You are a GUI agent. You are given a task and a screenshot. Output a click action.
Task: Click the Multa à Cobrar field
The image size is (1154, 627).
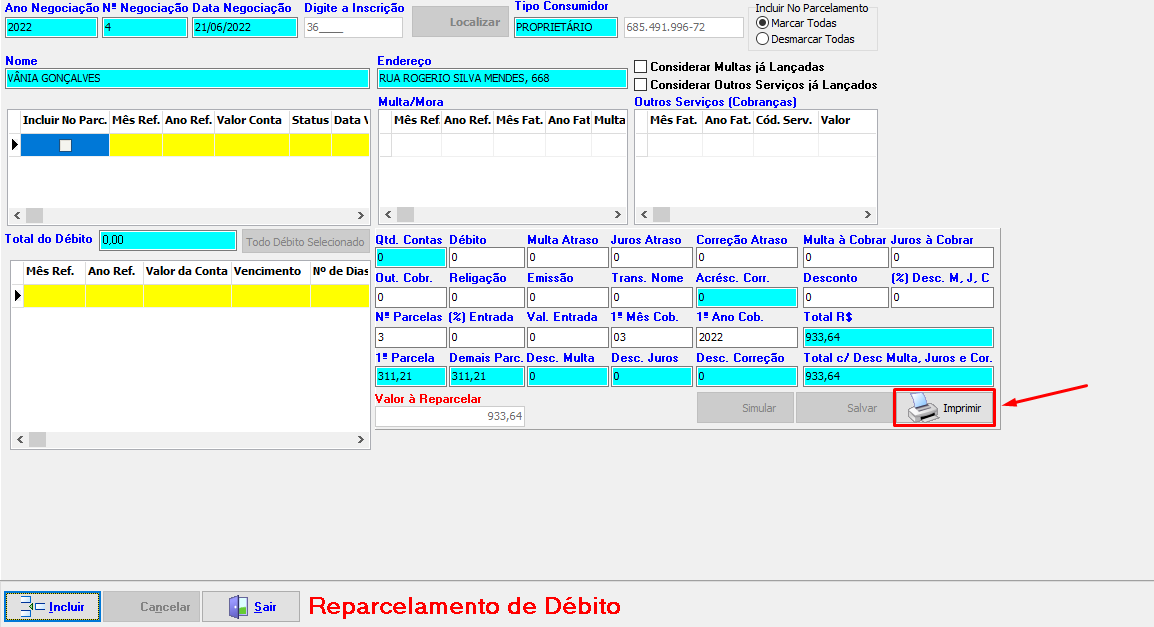tap(844, 258)
